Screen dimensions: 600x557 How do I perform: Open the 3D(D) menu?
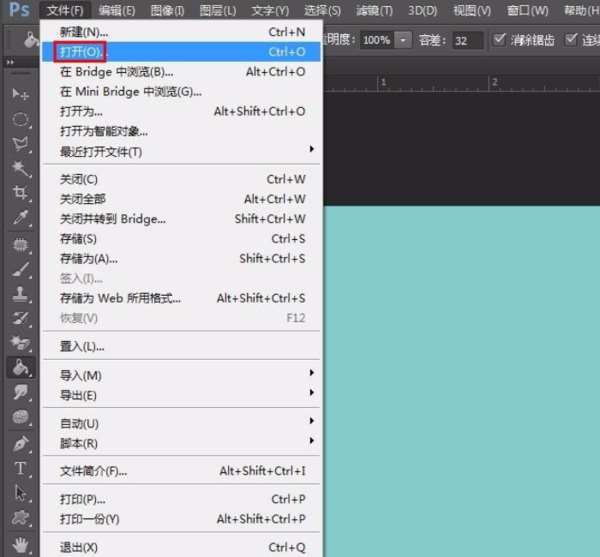pyautogui.click(x=422, y=10)
